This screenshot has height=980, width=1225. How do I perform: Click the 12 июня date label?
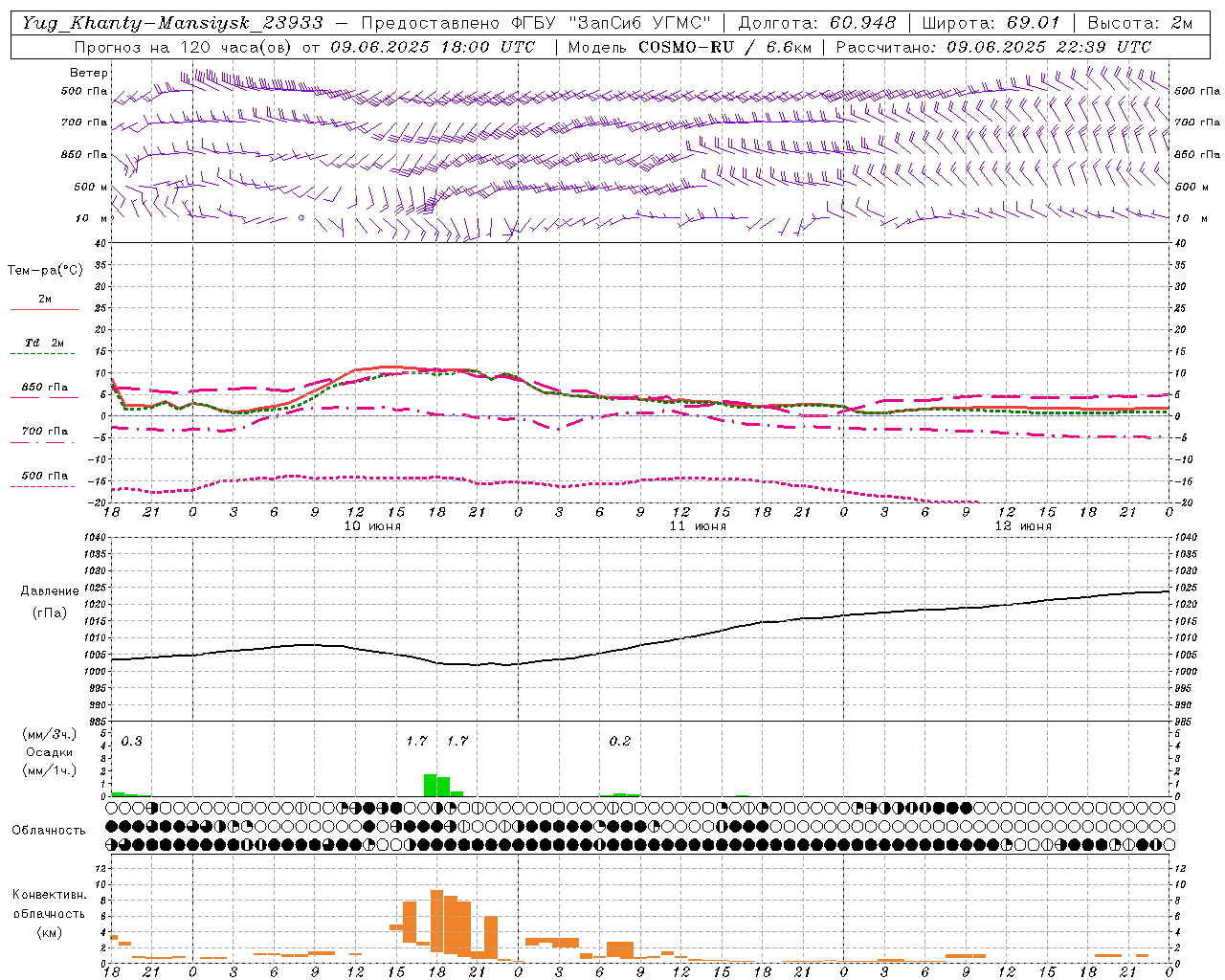(1023, 526)
